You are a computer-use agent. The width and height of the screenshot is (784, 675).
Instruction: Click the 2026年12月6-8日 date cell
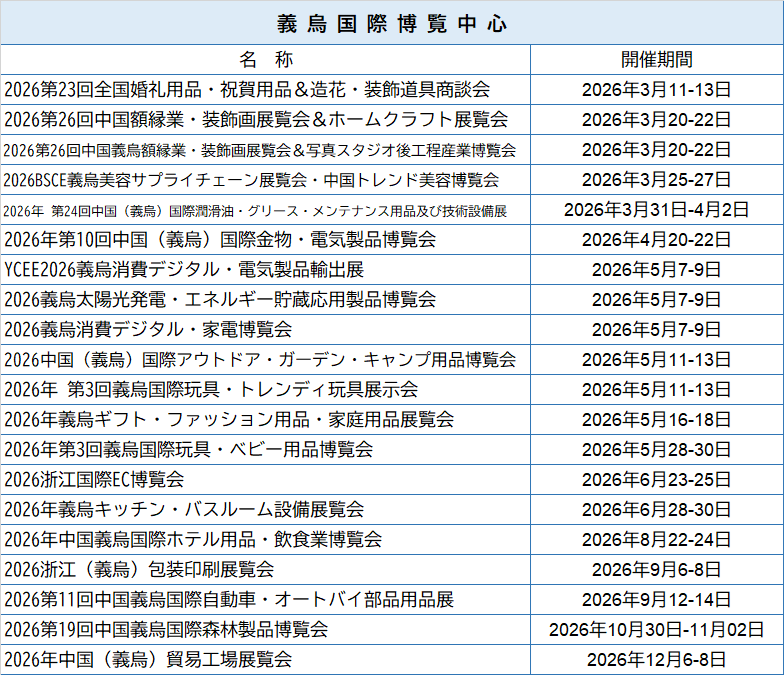[x=656, y=660]
